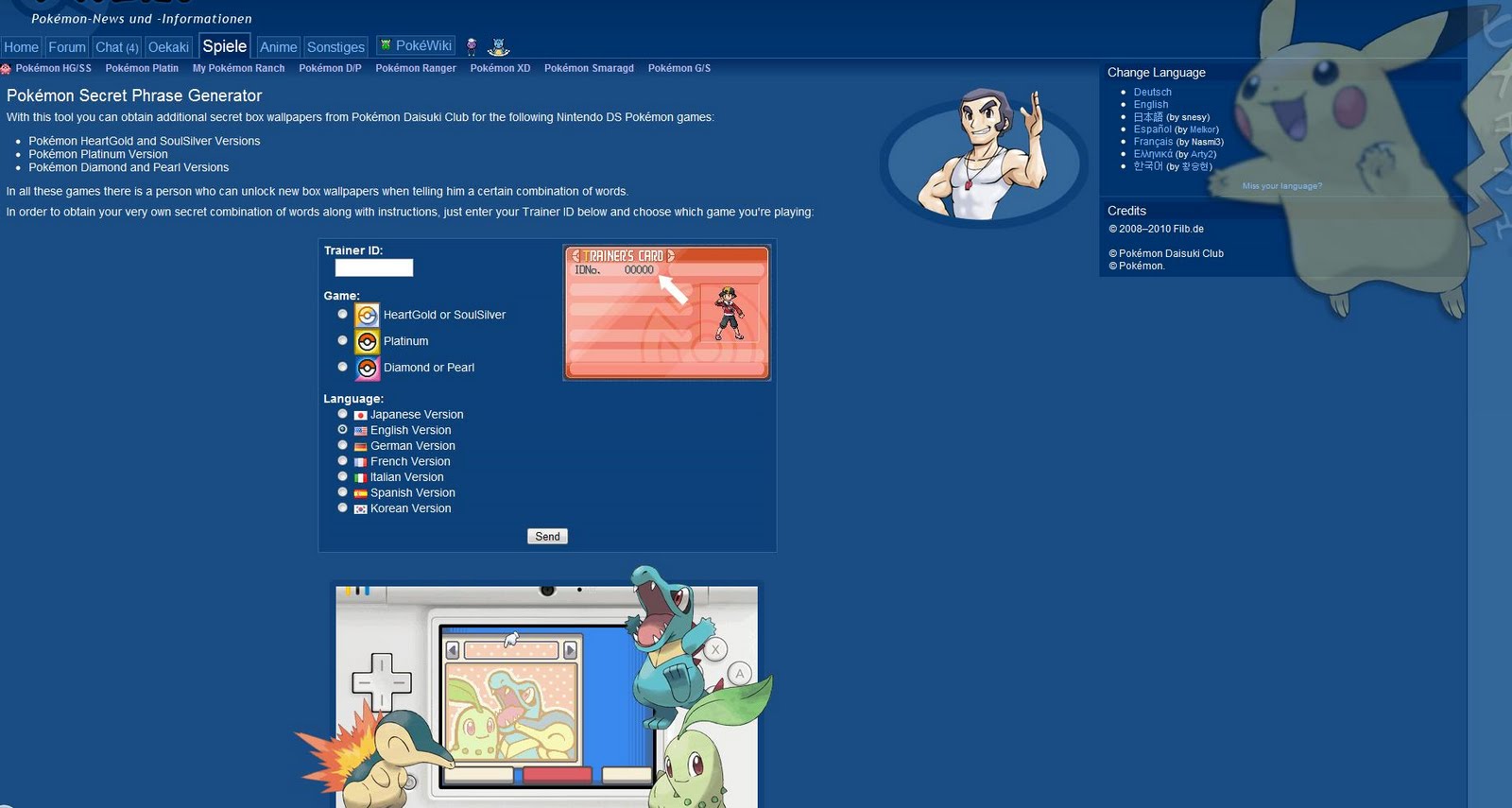Screen dimensions: 1512x808
Task: Select the French Version radio button
Action: pyautogui.click(x=342, y=460)
